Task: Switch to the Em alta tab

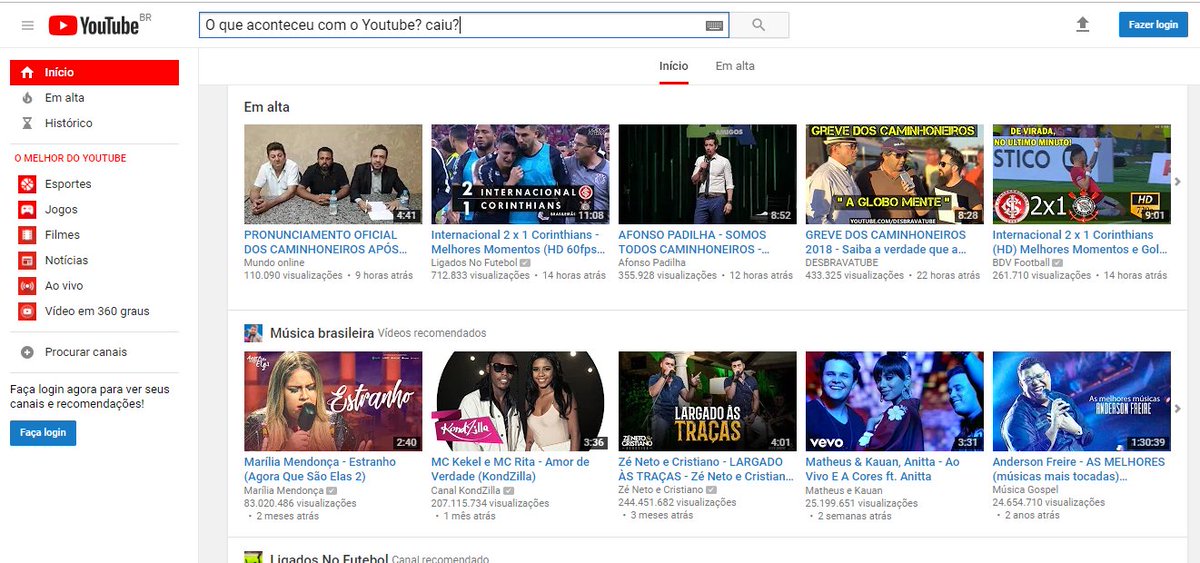Action: point(735,66)
